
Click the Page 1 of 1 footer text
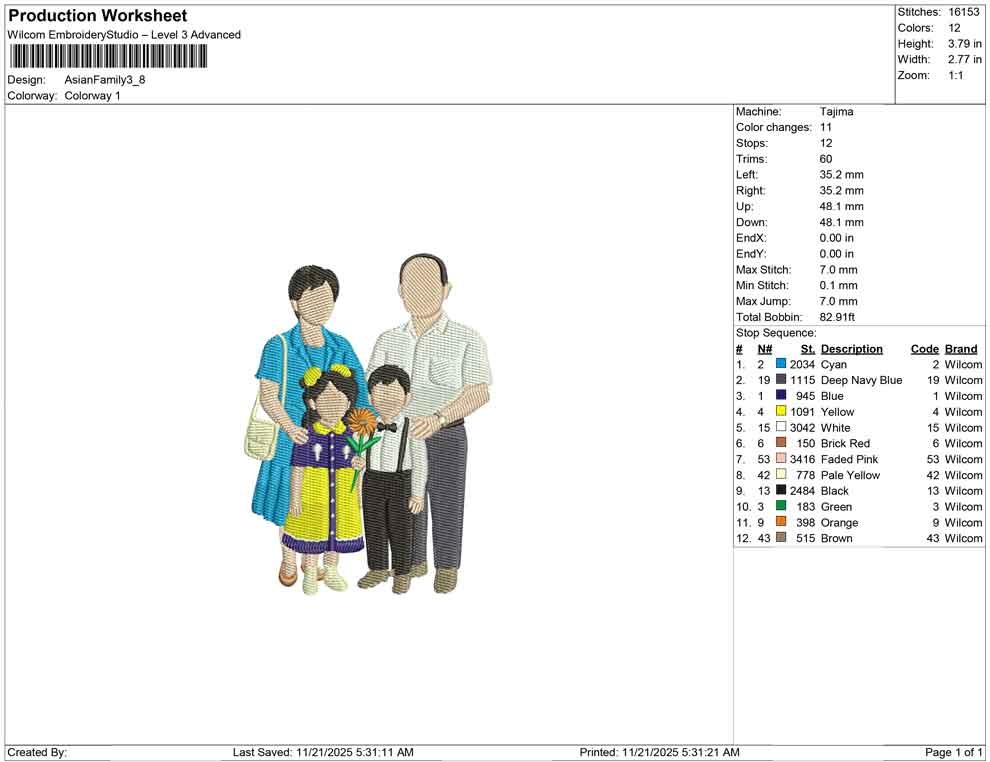pyautogui.click(x=953, y=752)
